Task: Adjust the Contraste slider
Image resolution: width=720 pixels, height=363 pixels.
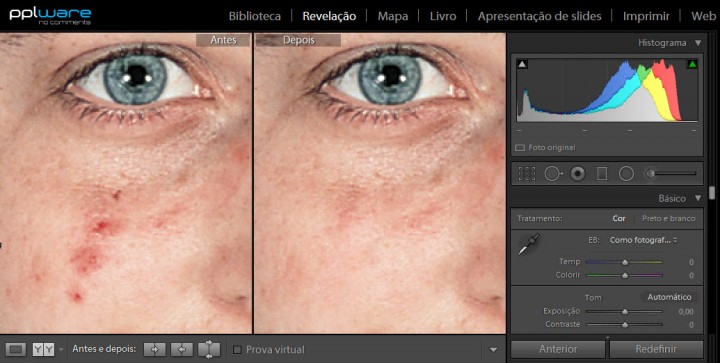Action: (x=624, y=324)
